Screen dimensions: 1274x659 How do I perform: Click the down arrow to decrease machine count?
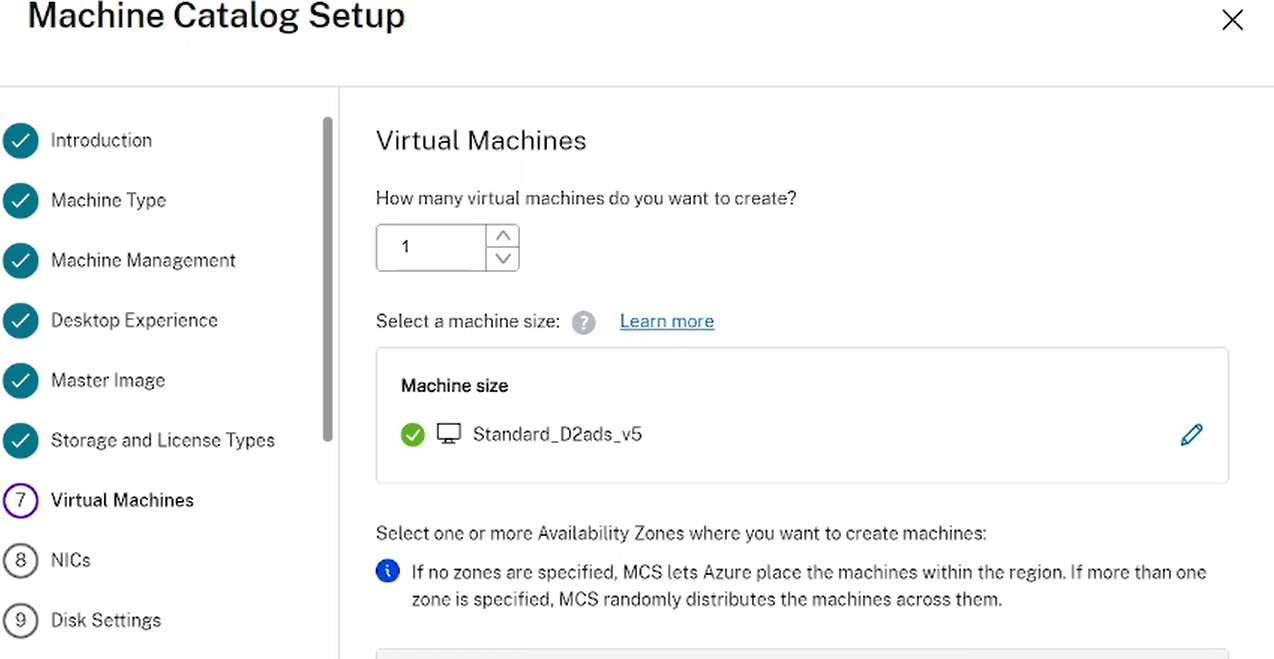click(503, 259)
